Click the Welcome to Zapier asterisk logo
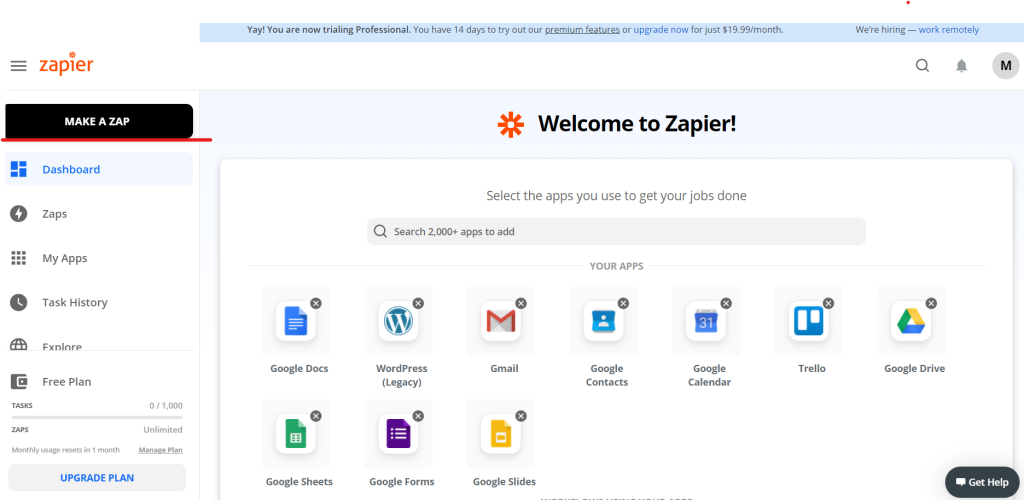Image resolution: width=1024 pixels, height=500 pixels. (511, 125)
